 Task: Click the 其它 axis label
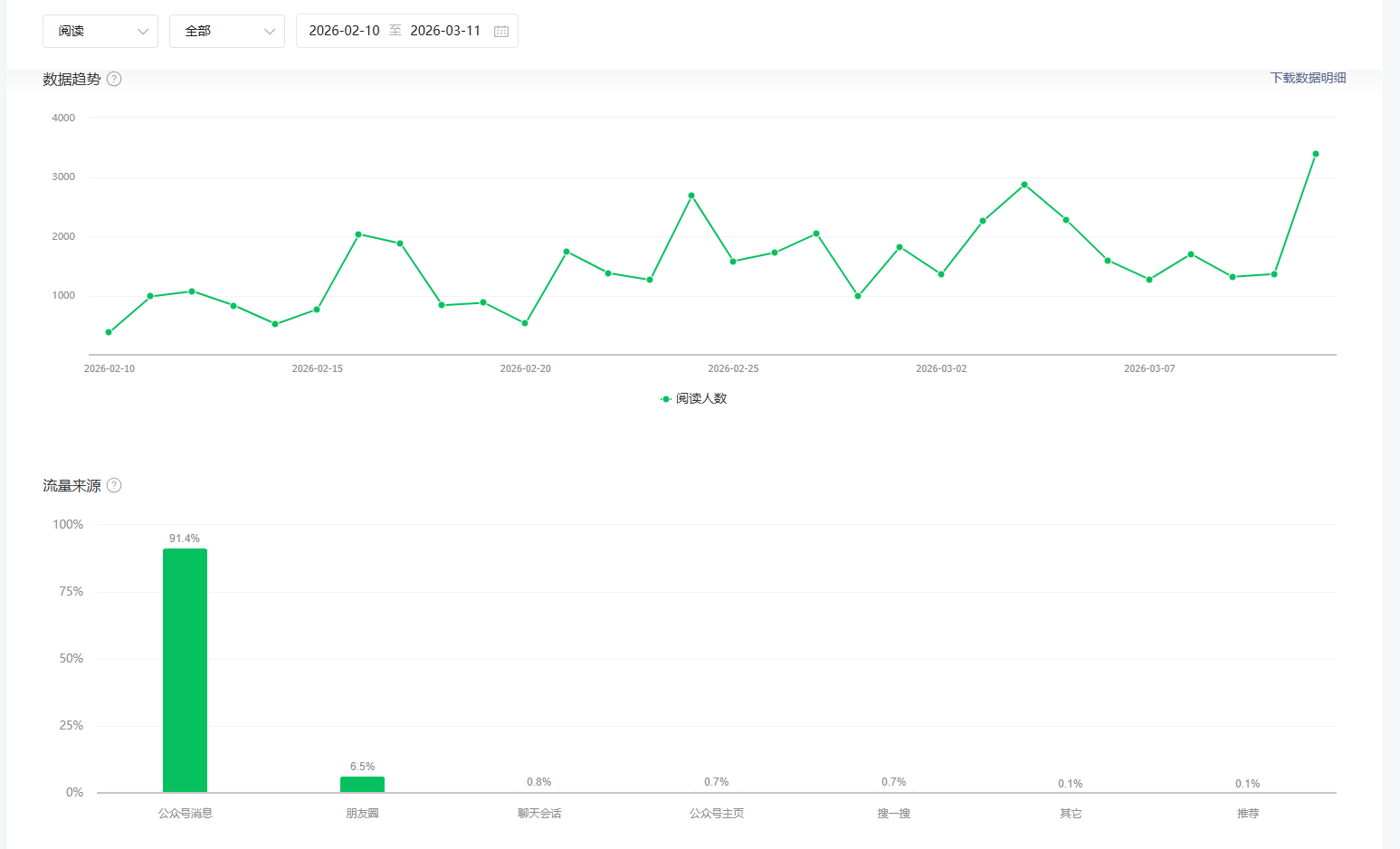(1071, 814)
